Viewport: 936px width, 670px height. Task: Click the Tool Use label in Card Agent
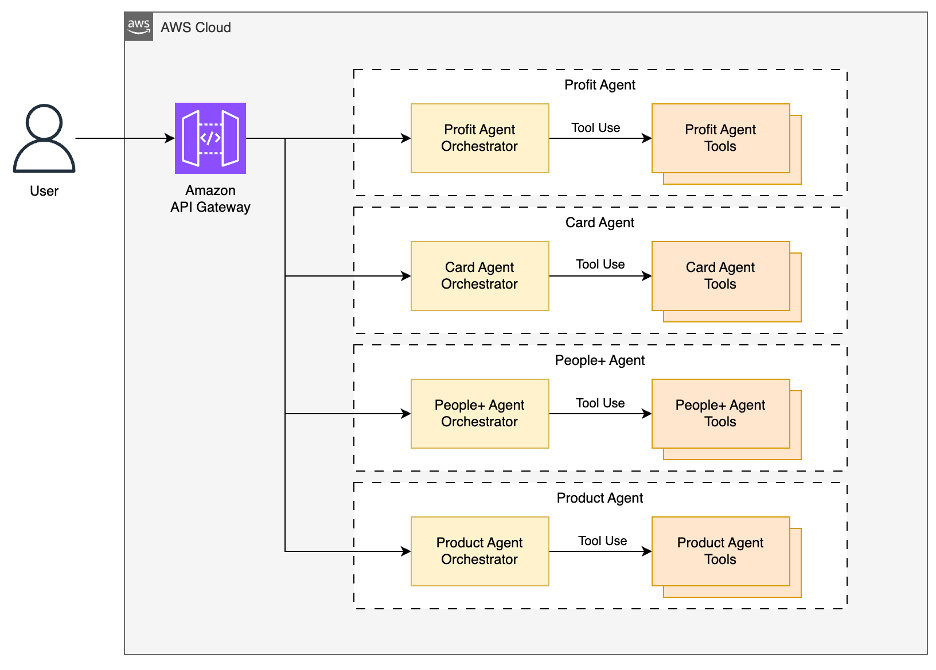[601, 265]
